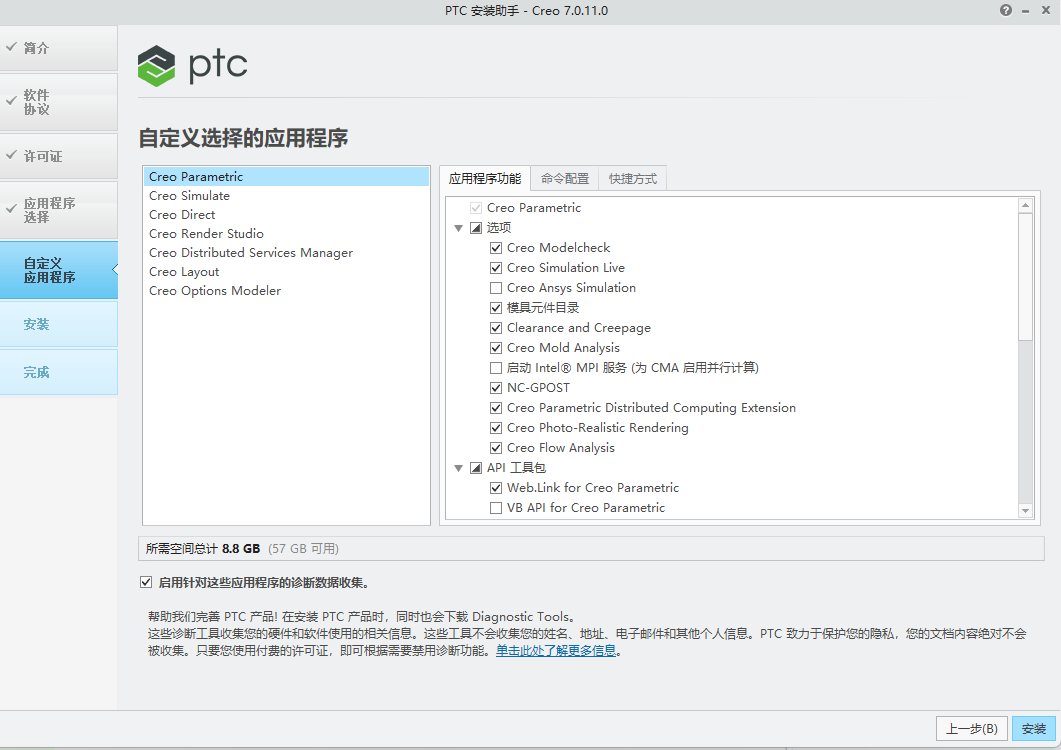Open the 单击此处了解更多信息 link
Viewport: 1061px width, 750px height.
[556, 650]
